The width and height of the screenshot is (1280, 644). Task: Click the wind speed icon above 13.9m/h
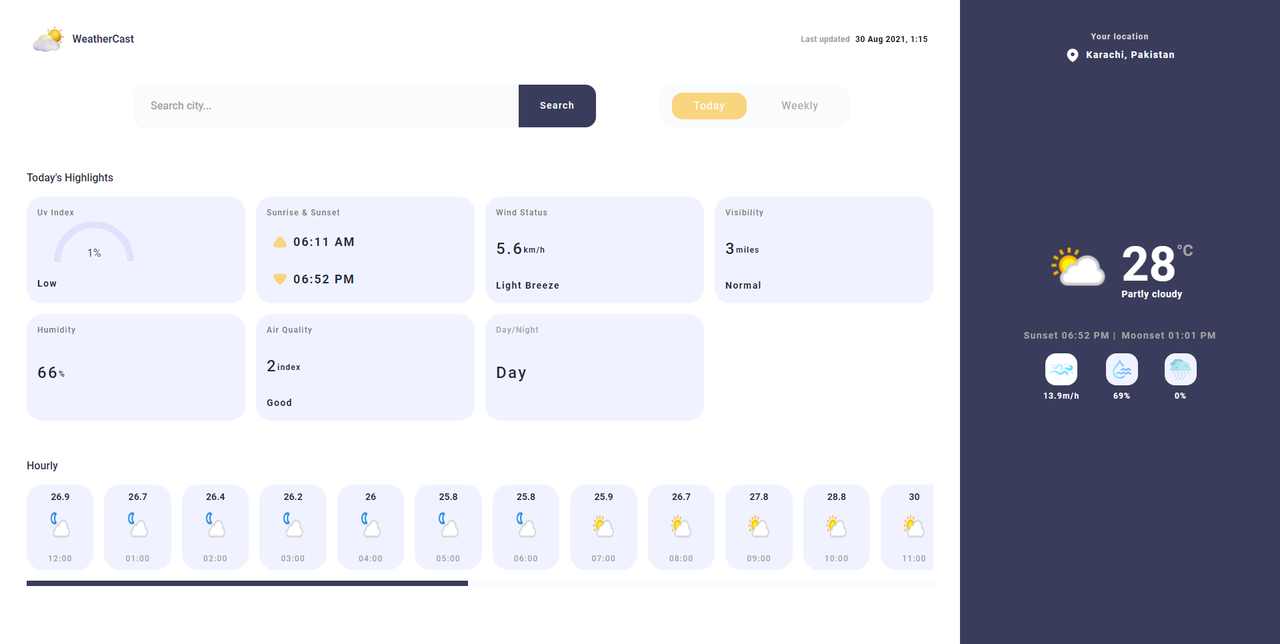click(x=1061, y=369)
